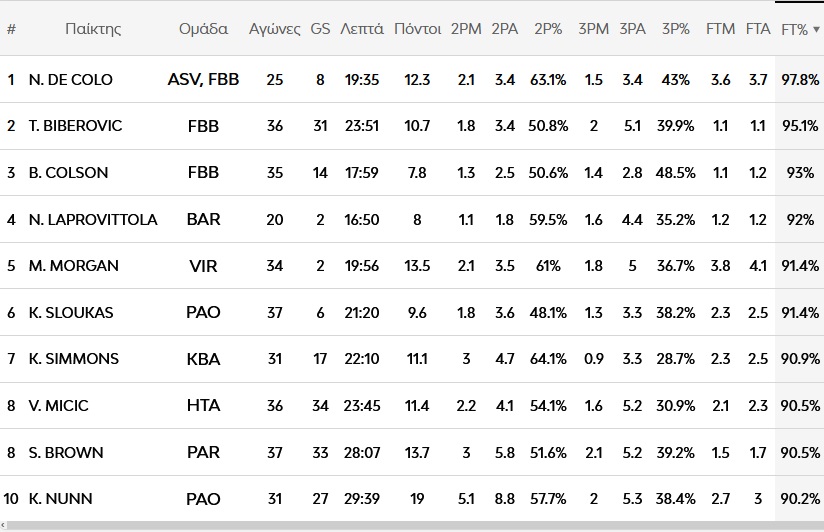
Task: Click on K. NUNN player name
Action: pyautogui.click(x=61, y=498)
